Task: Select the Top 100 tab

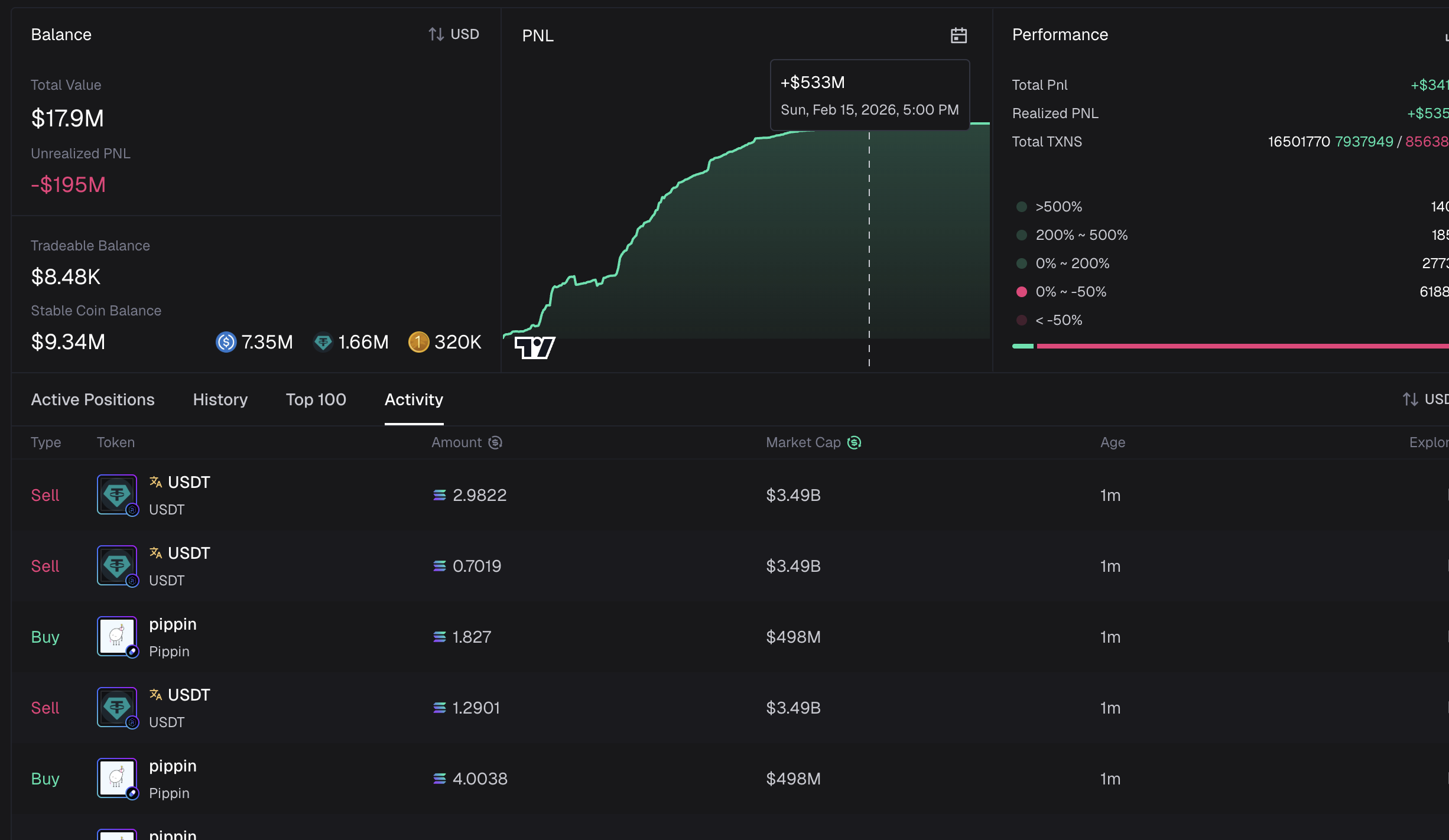Action: tap(316, 400)
